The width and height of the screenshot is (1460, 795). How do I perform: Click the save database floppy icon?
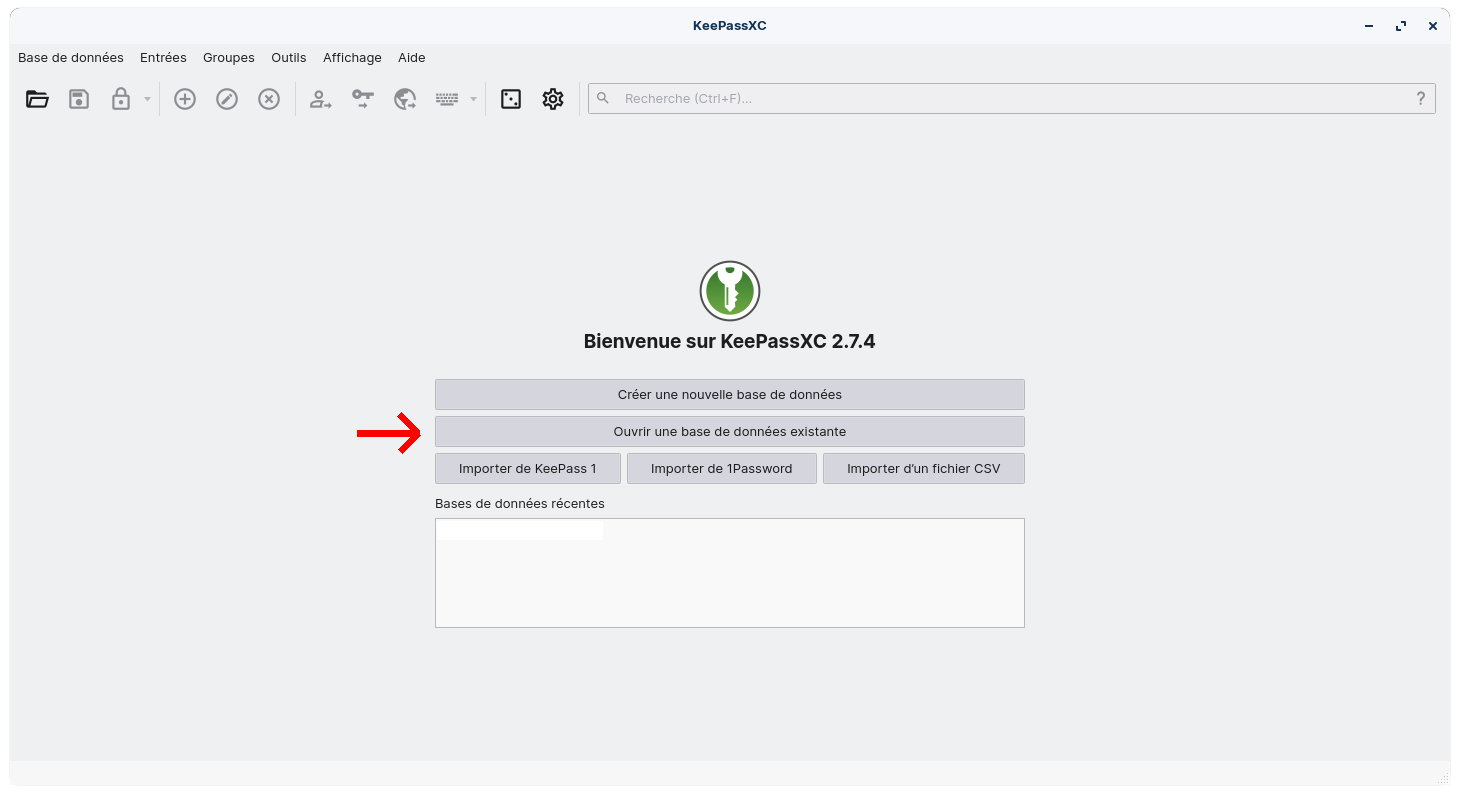pyautogui.click(x=79, y=99)
